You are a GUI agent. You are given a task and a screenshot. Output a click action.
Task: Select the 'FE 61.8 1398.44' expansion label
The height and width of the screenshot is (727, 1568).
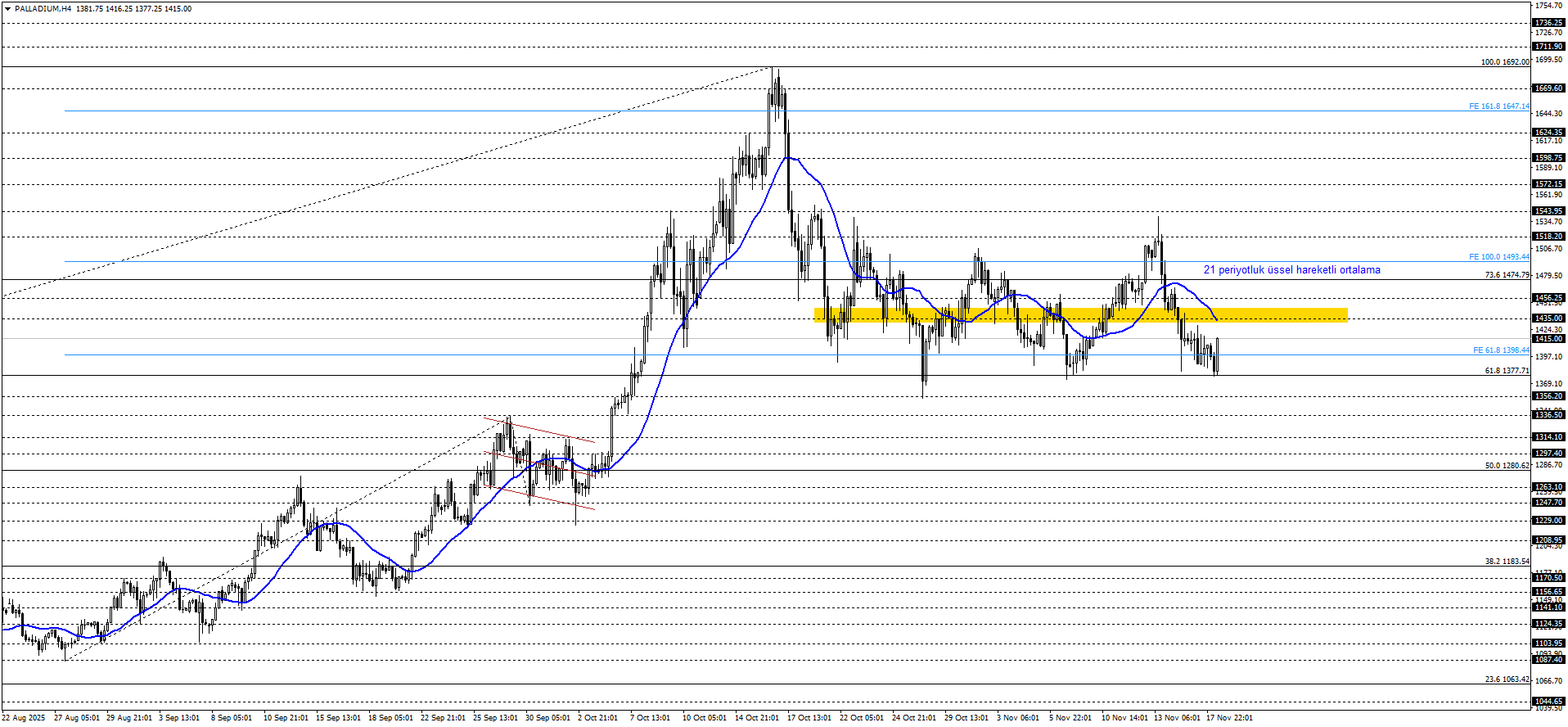tap(1501, 350)
